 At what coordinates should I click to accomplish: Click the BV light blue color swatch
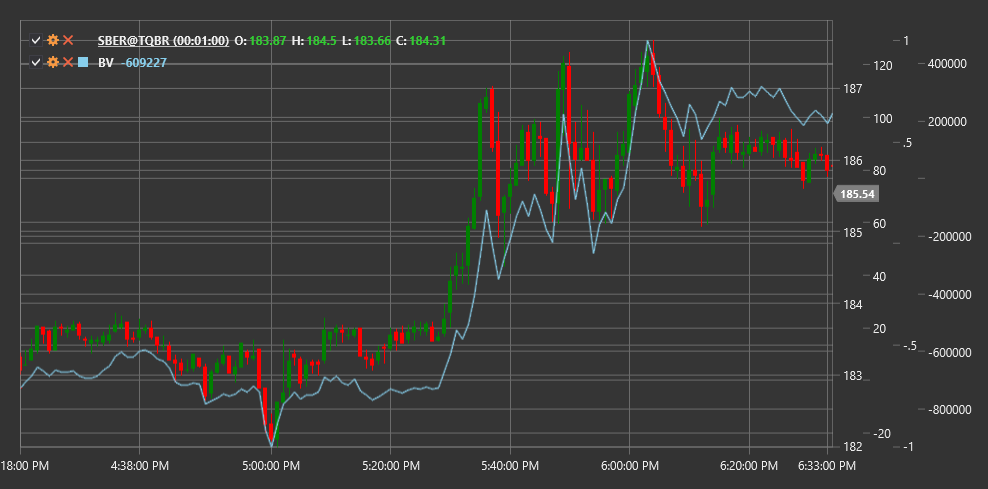coord(83,62)
